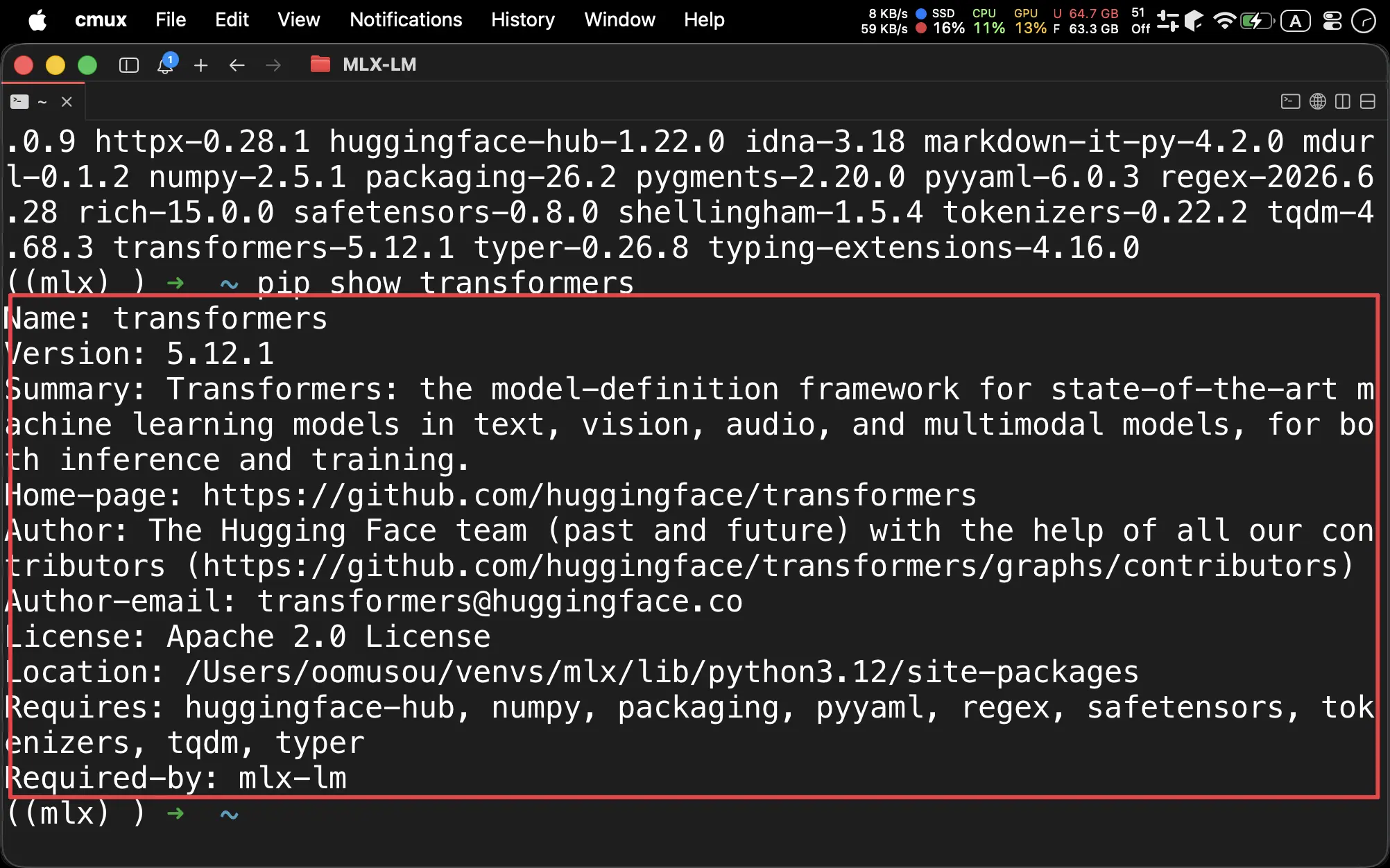Add a new workspace with the plus button

tap(201, 65)
